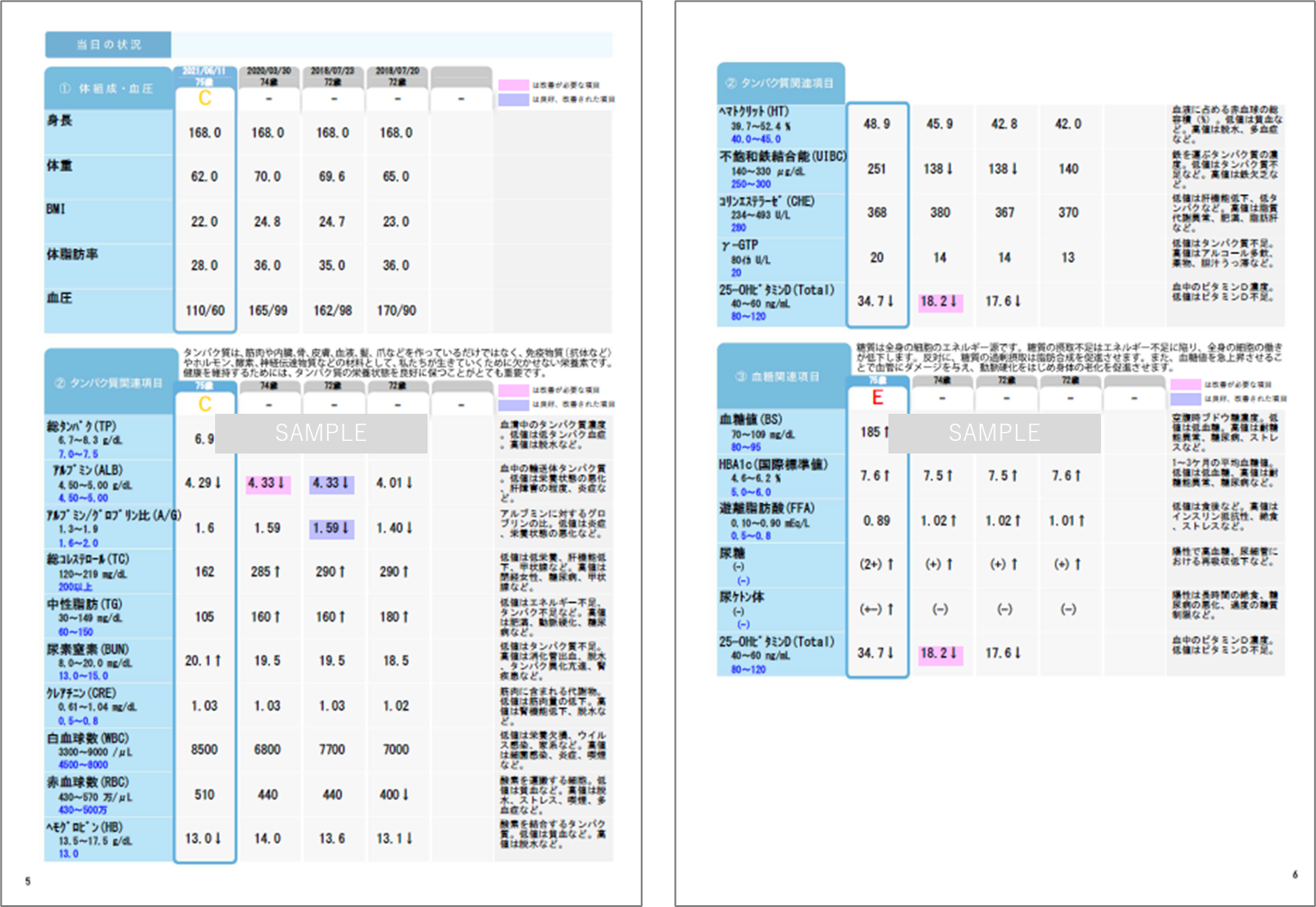Click the page number 6
This screenshot has height=907, width=1316.
click(x=1295, y=874)
